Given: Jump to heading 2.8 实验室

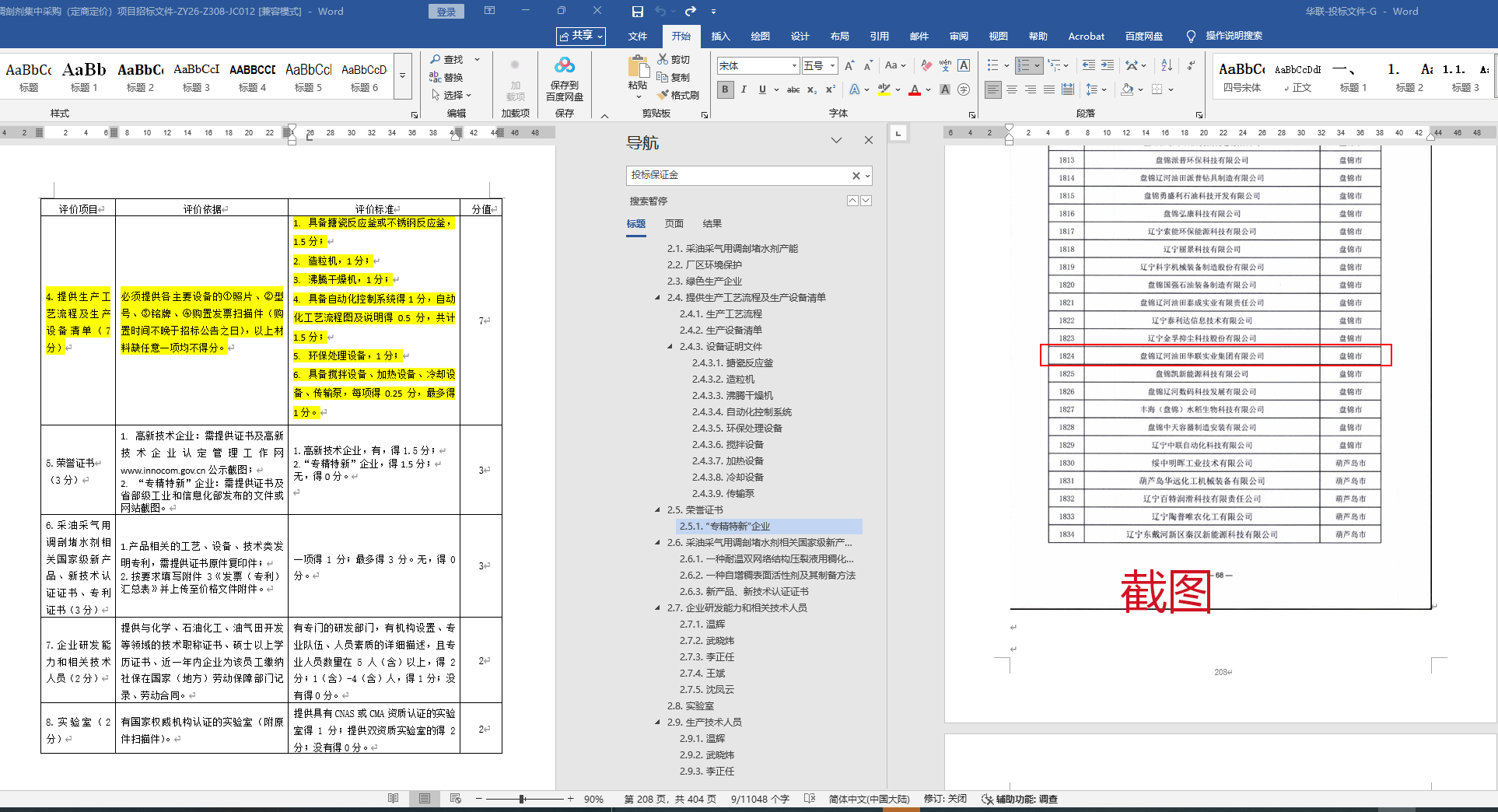Looking at the screenshot, I should pyautogui.click(x=691, y=706).
